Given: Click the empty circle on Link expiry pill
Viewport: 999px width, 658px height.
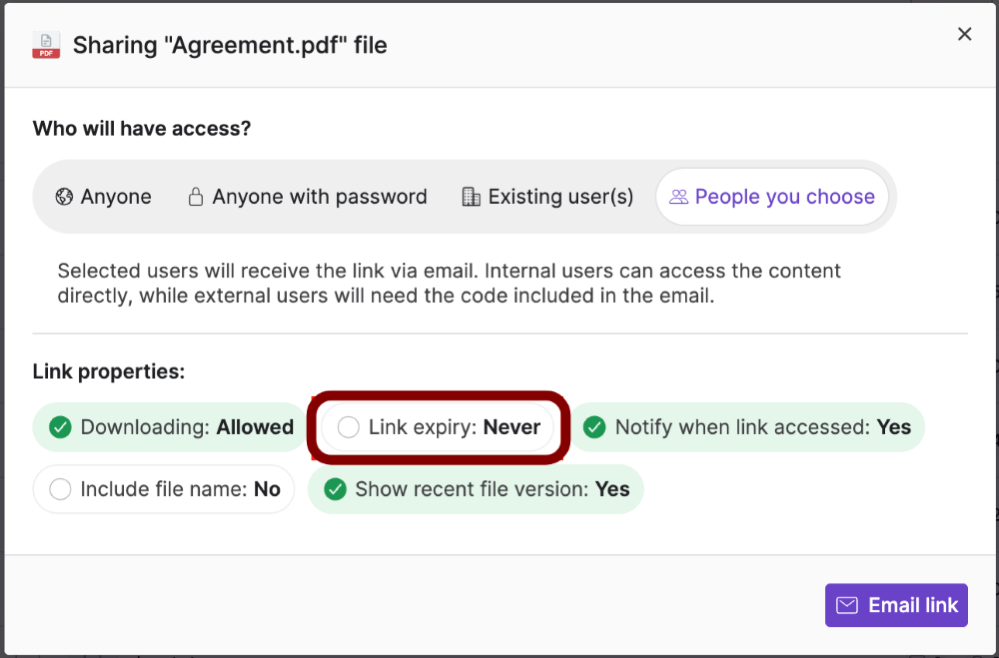Looking at the screenshot, I should (348, 427).
